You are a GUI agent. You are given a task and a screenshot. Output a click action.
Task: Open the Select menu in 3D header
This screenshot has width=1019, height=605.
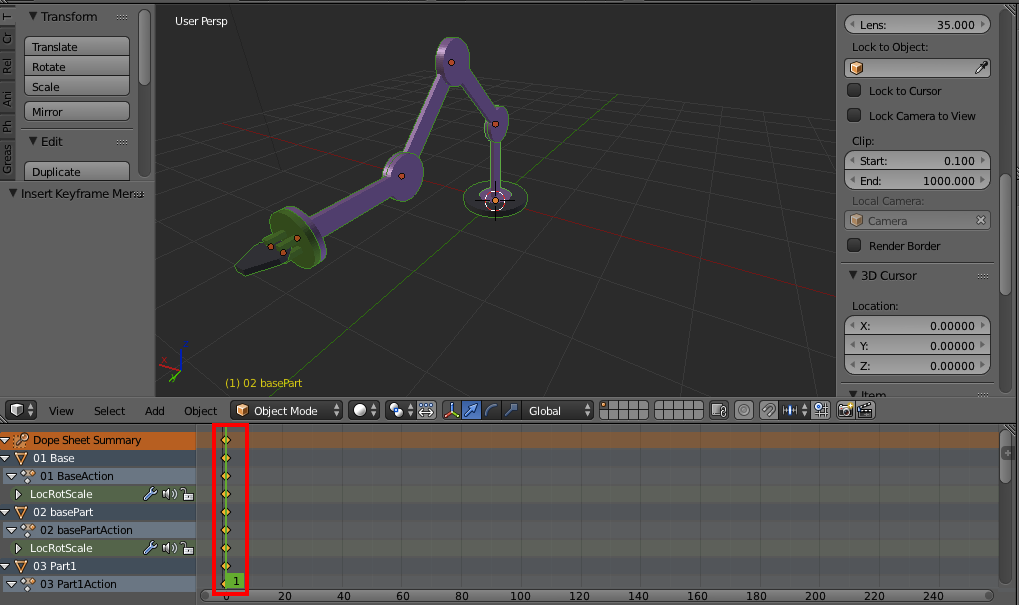109,411
